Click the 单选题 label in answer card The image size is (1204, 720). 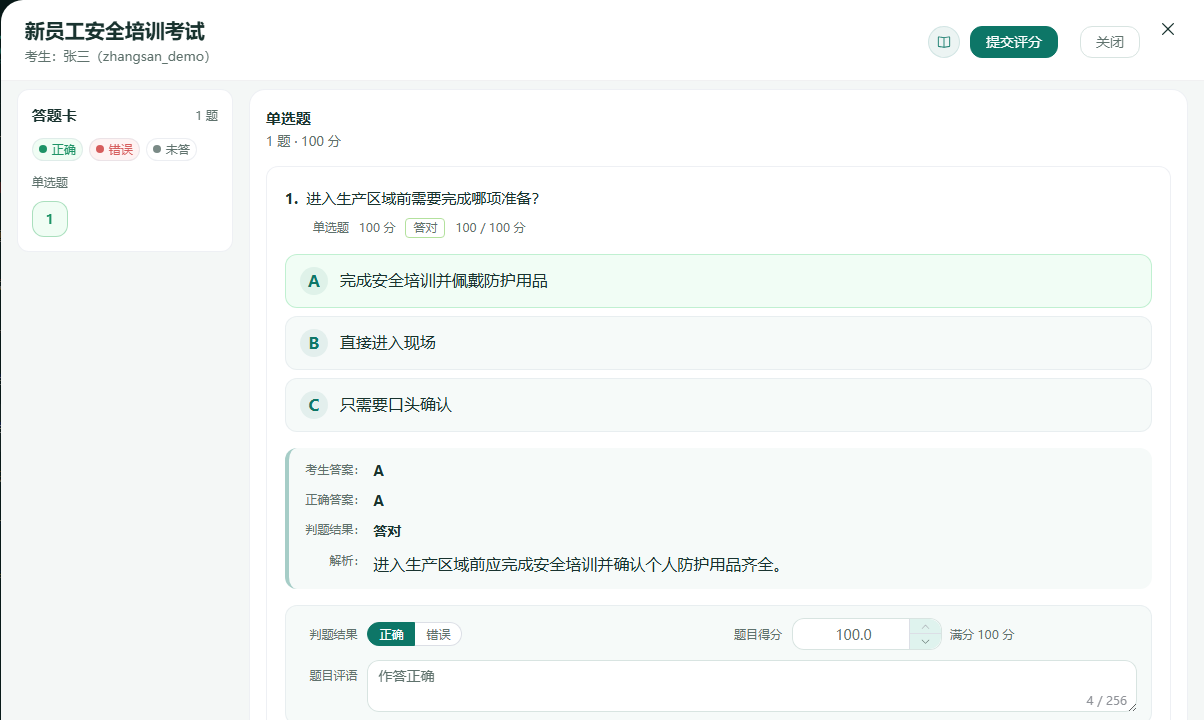coord(50,182)
